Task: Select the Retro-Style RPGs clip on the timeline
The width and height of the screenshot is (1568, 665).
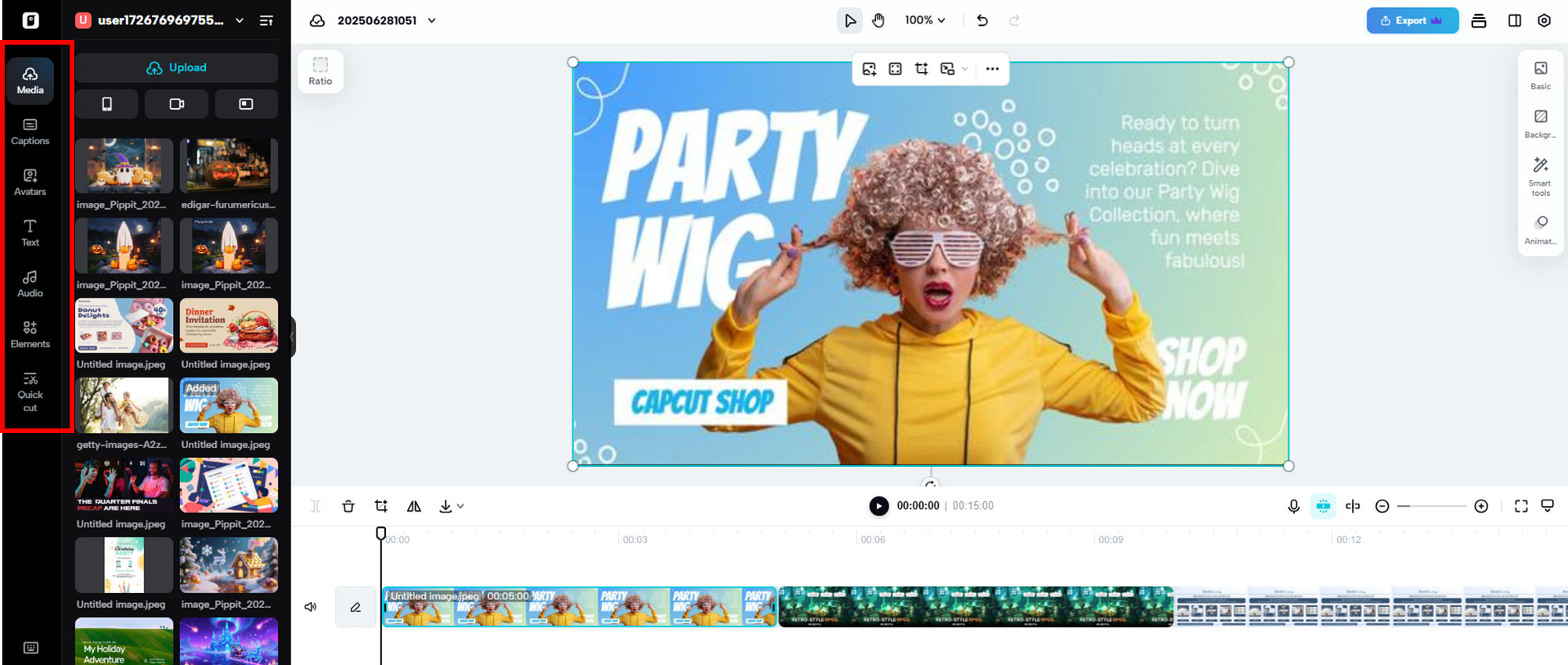Action: coord(976,607)
